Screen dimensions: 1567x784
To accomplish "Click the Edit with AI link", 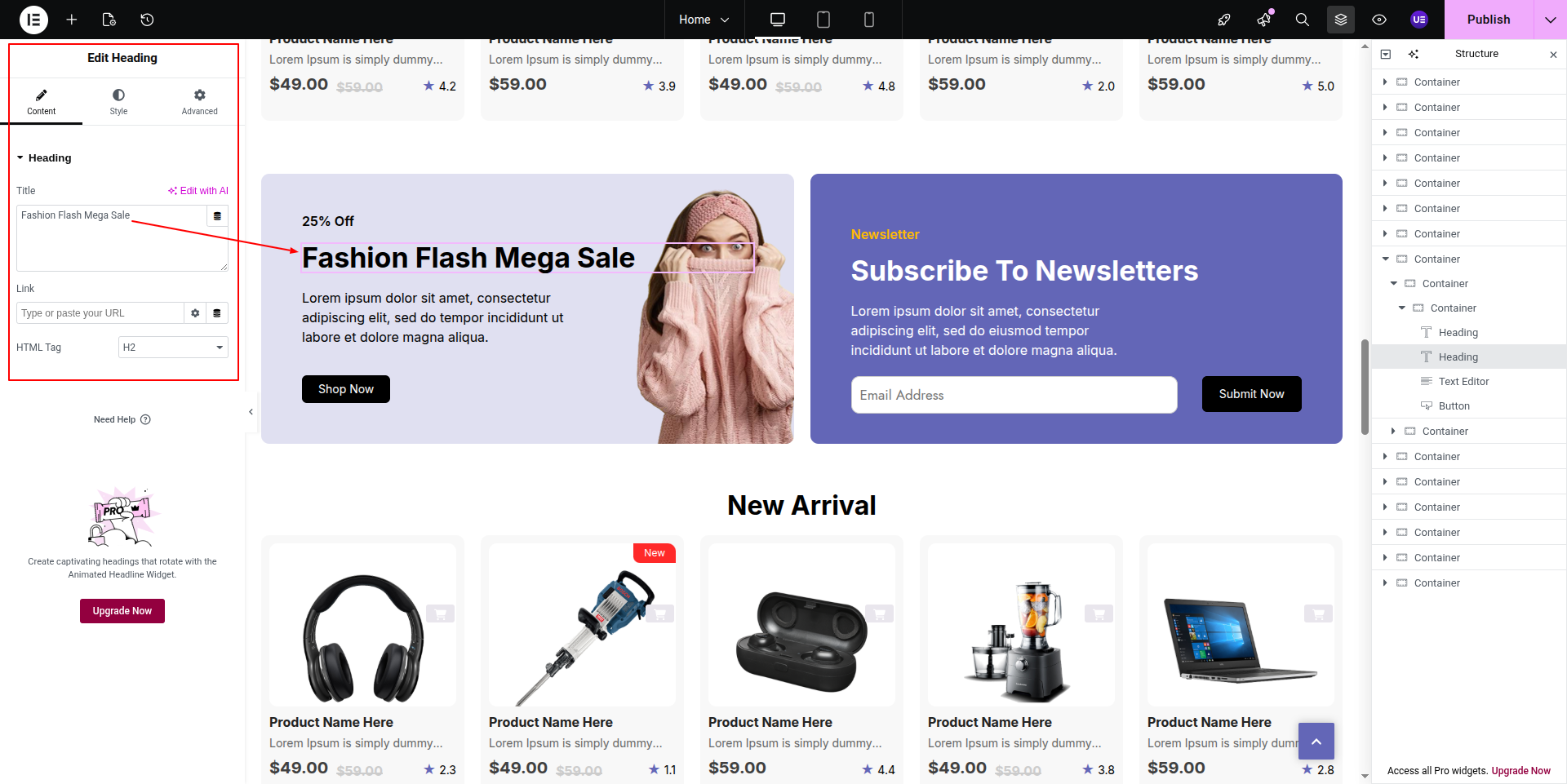I will (x=198, y=191).
